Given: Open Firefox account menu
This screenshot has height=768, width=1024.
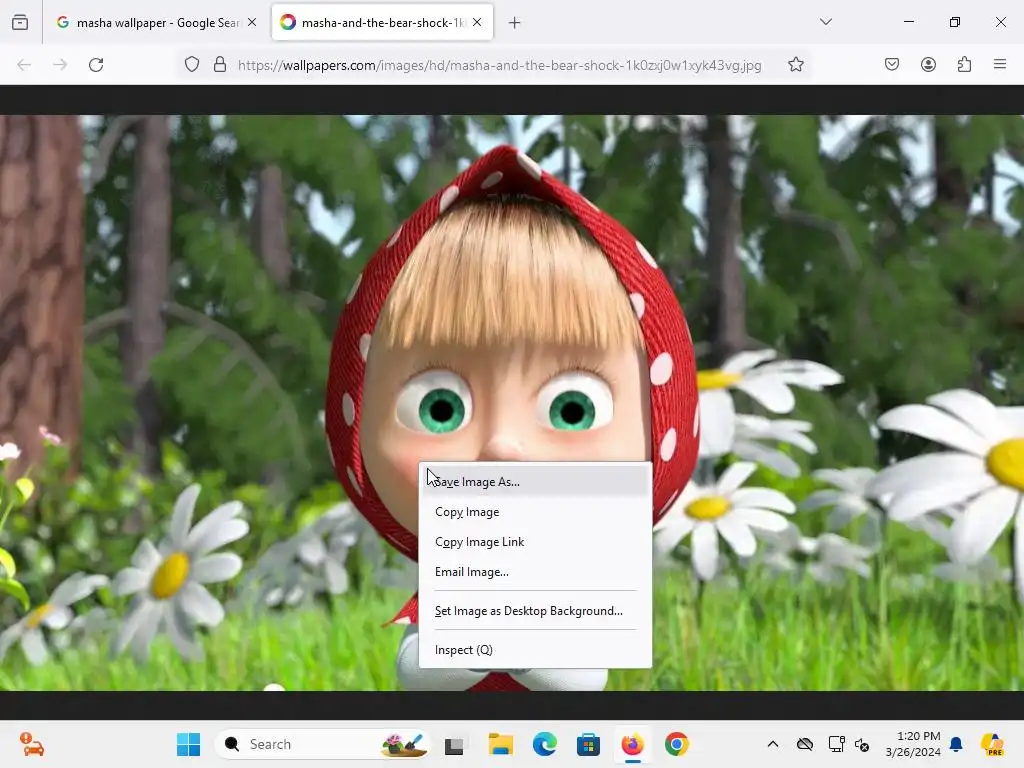Looking at the screenshot, I should (928, 64).
